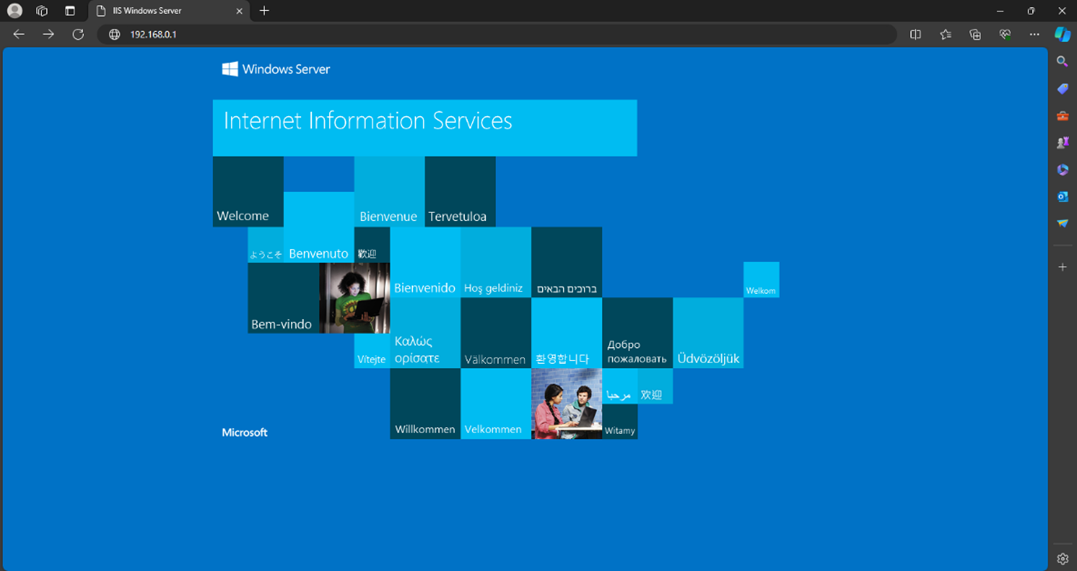Open the browser profile avatar icon
Viewport: 1077px width, 571px height.
(14, 10)
